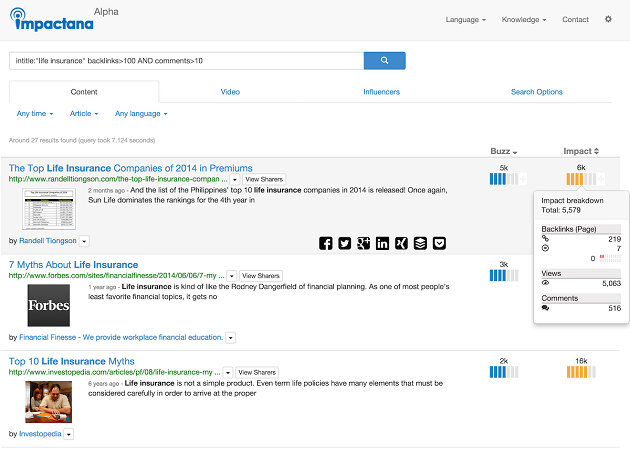630x449 pixels.
Task: Sort results by the Impact column
Action: click(581, 151)
